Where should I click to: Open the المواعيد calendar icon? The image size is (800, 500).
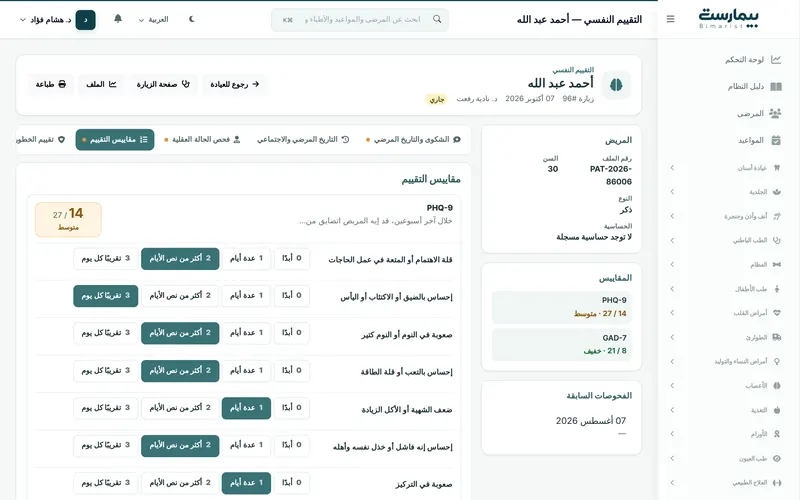[776, 140]
